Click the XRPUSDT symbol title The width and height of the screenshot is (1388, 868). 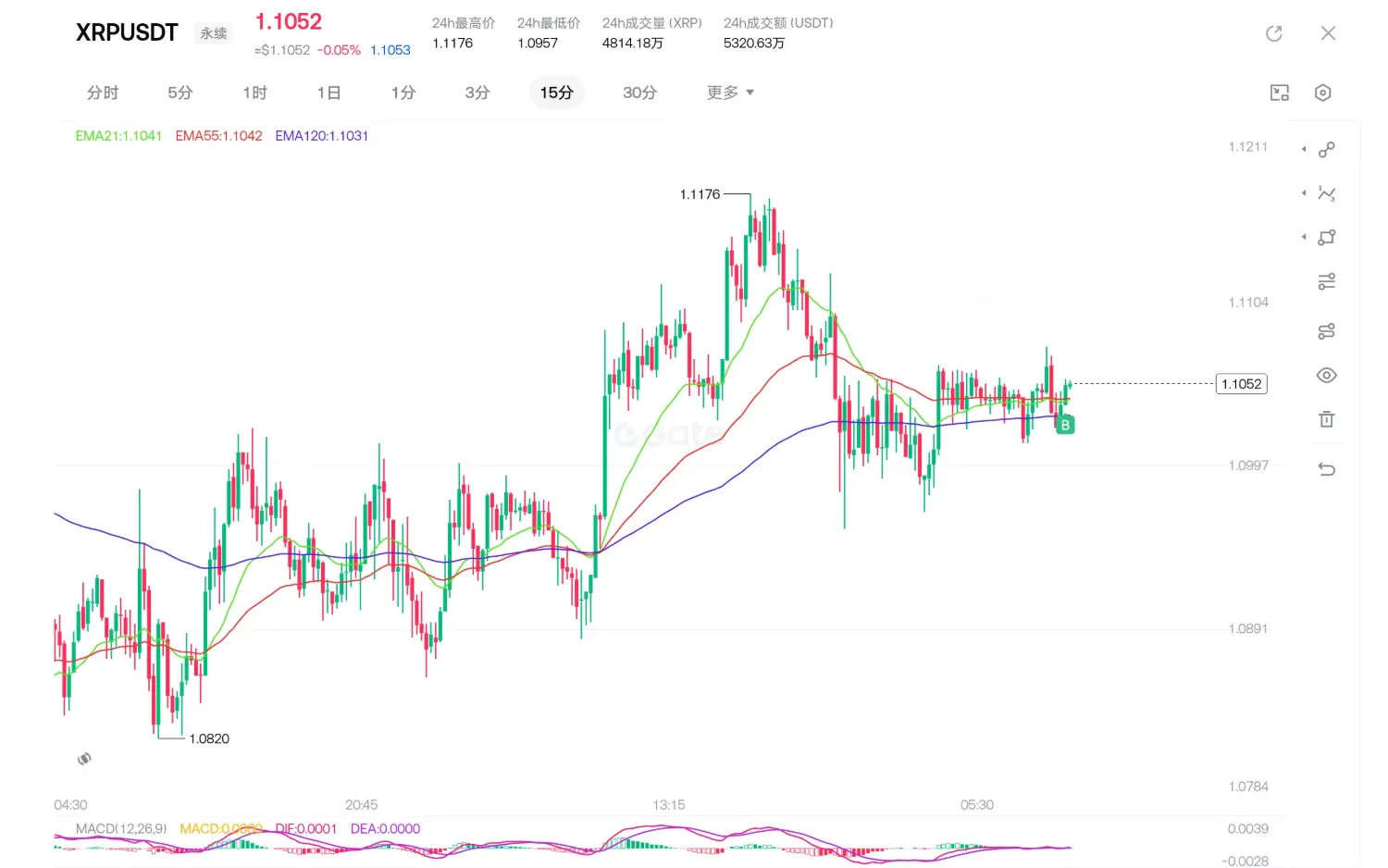pos(127,32)
